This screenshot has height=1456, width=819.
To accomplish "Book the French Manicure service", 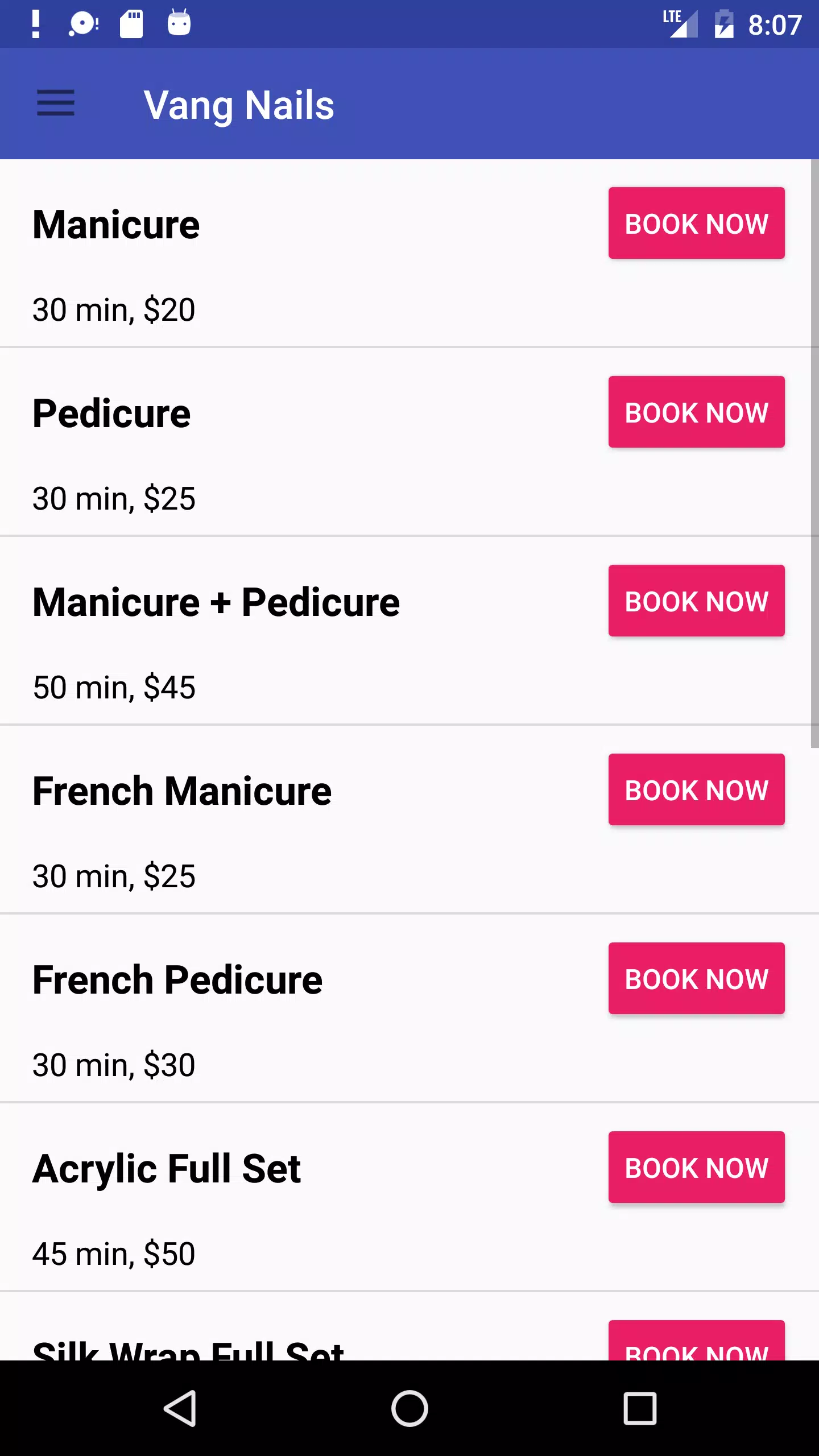I will tap(696, 789).
